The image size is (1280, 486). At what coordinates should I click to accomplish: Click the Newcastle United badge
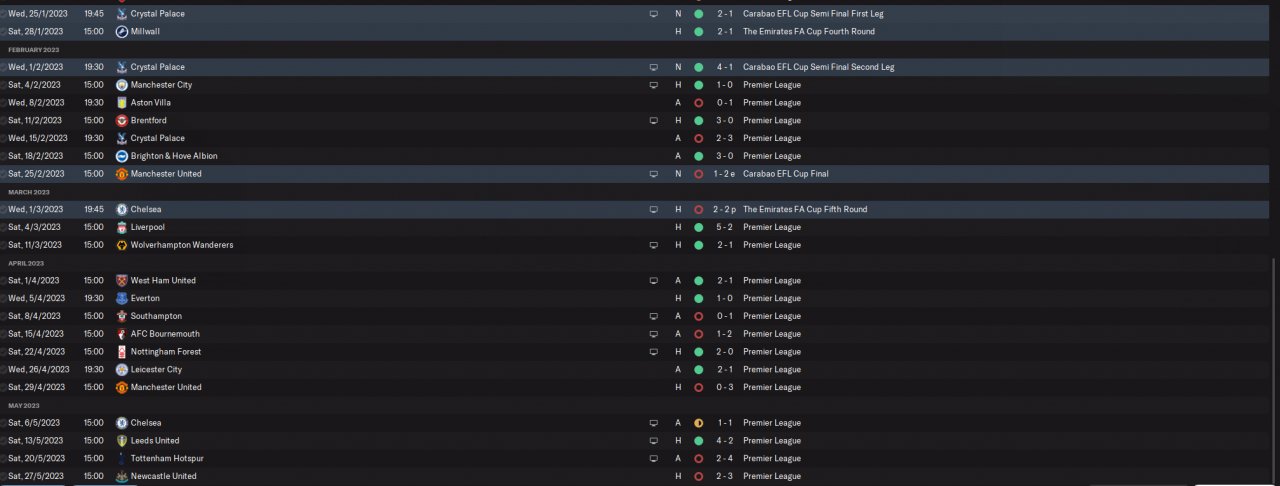pyautogui.click(x=121, y=476)
